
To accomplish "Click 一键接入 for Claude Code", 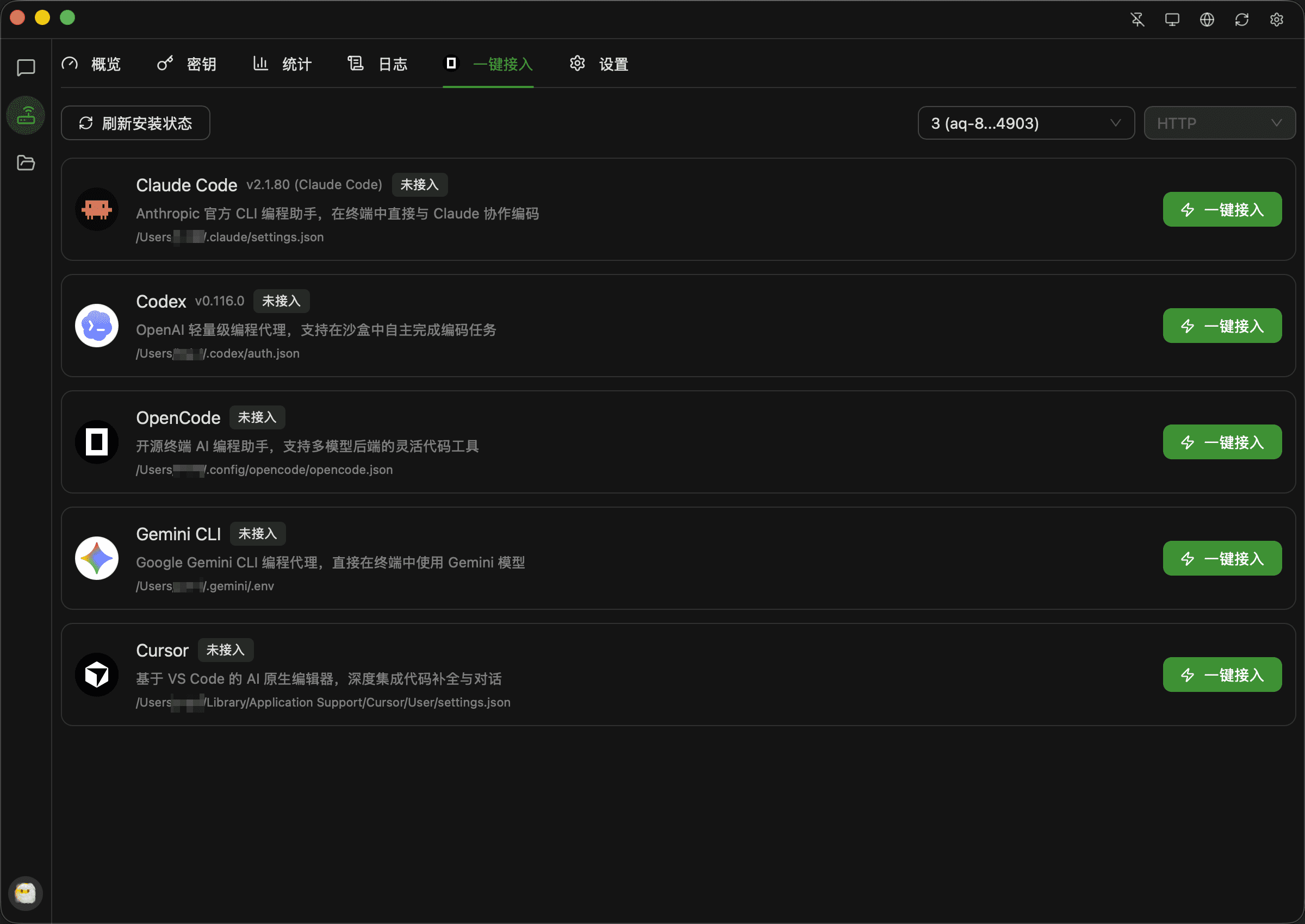I will (1222, 209).
